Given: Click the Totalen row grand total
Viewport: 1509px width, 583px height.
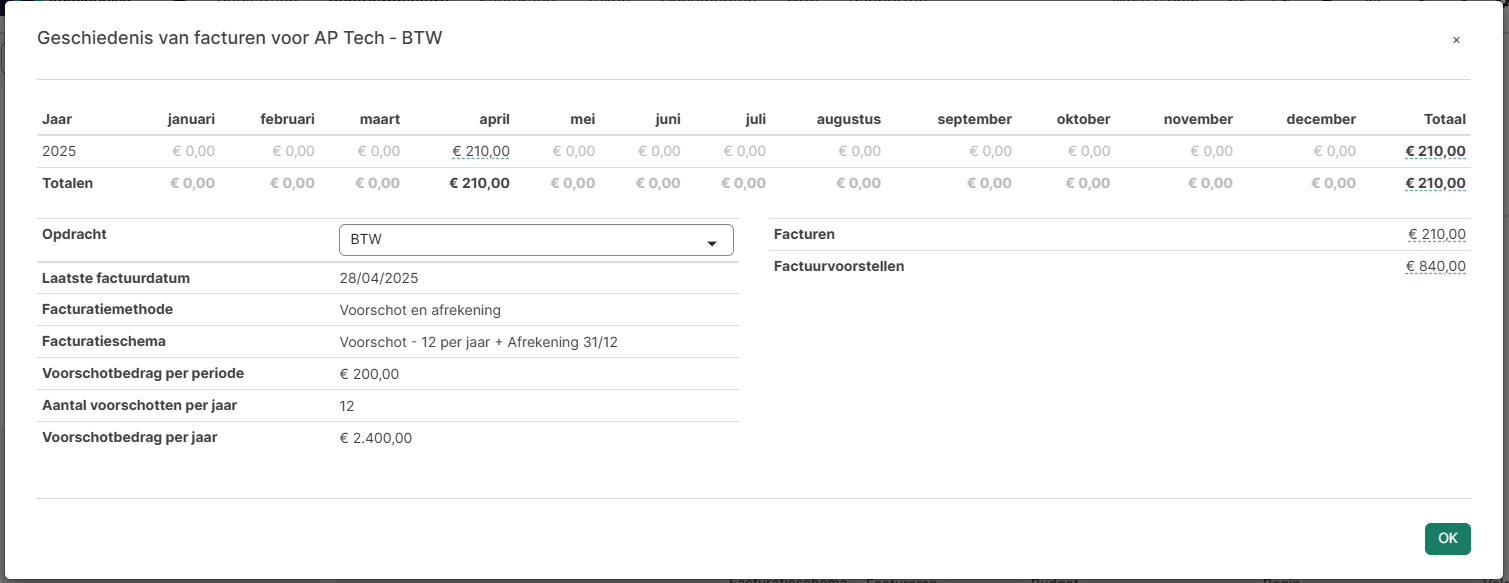Looking at the screenshot, I should (1435, 183).
